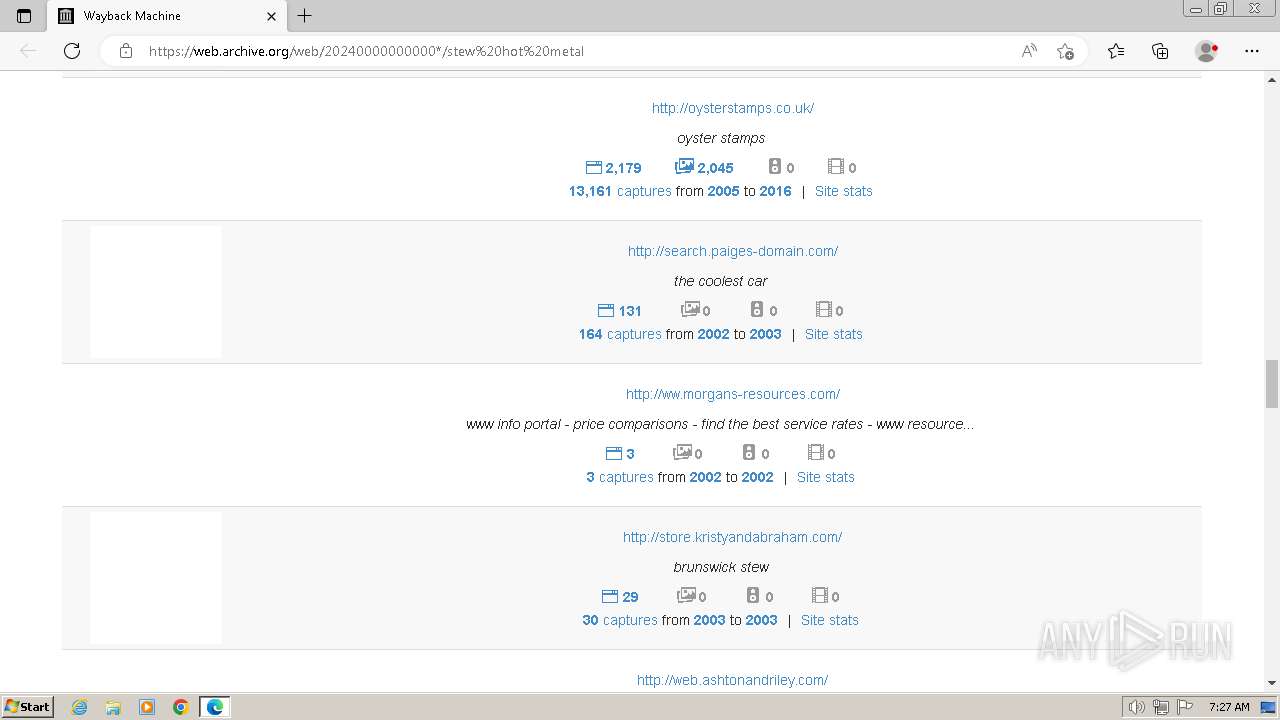Click the kristyandabraham site thumbnail
Screen dimensions: 1280x720
156,578
